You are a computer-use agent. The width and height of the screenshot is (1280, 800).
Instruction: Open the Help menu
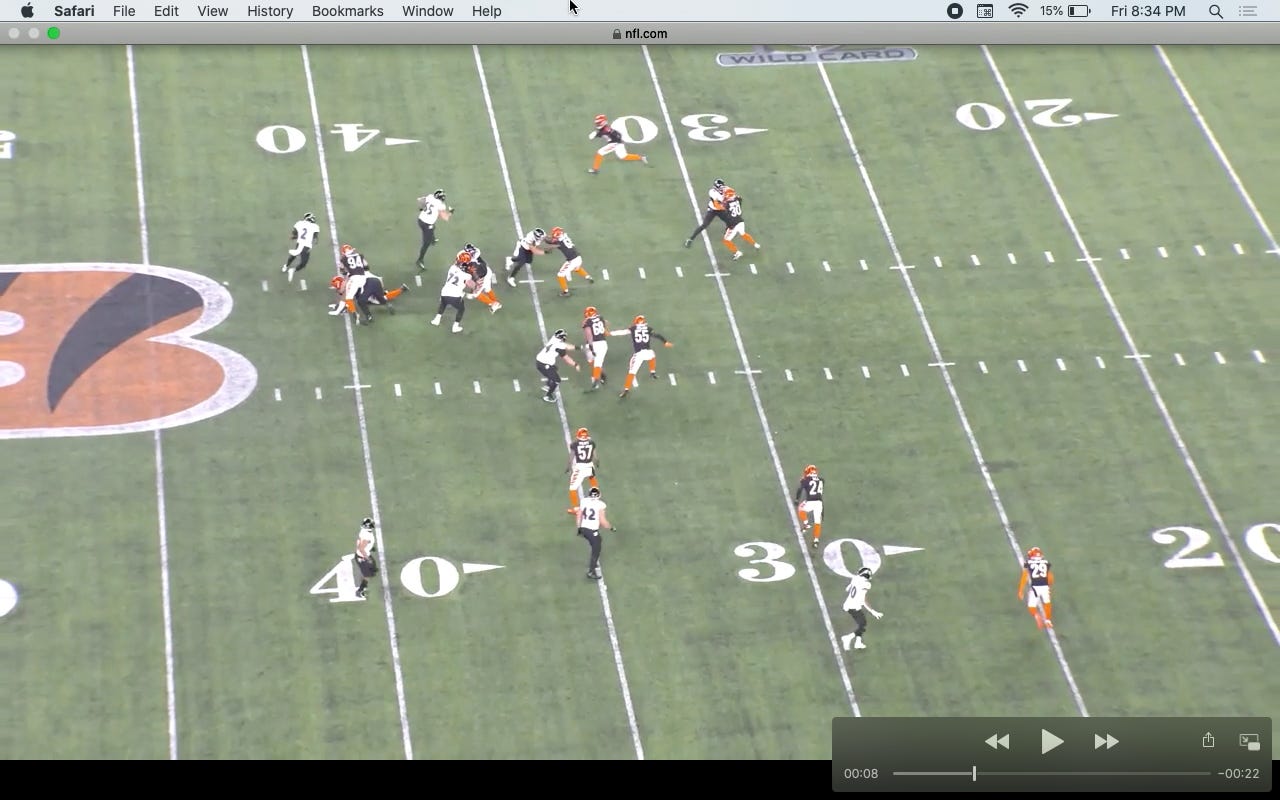point(486,11)
